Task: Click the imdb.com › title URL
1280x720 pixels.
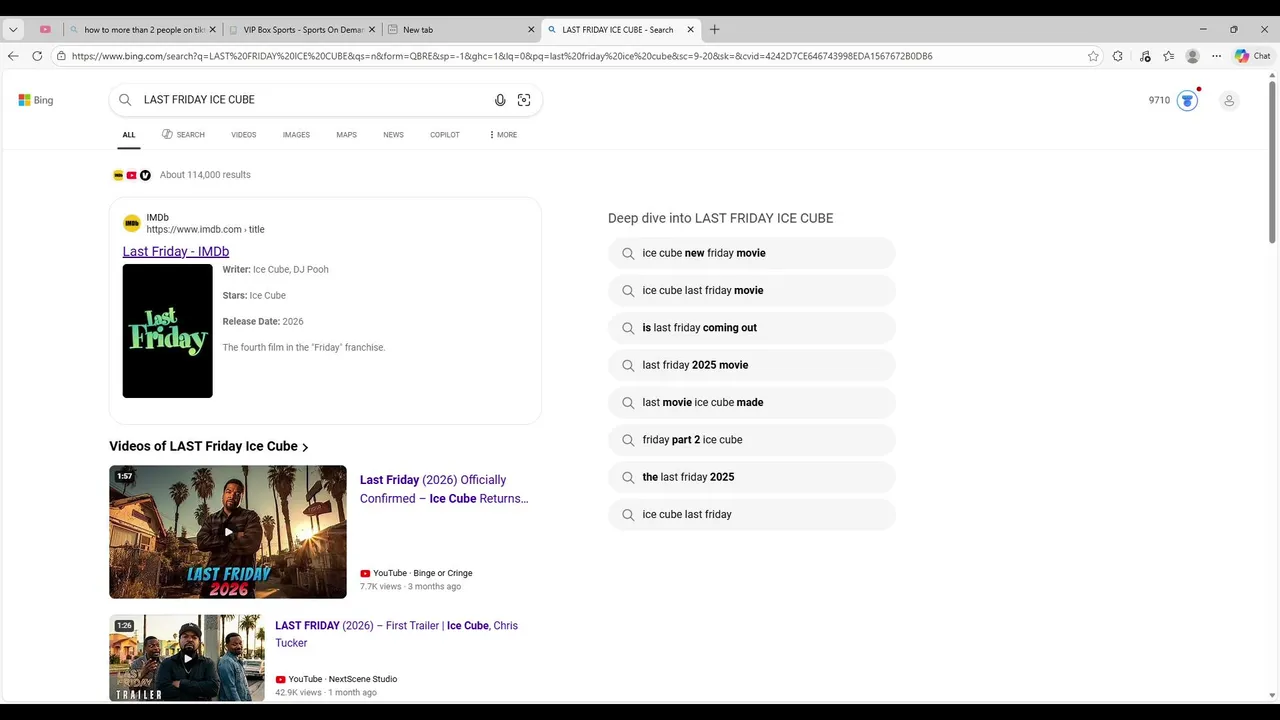Action: 205,229
